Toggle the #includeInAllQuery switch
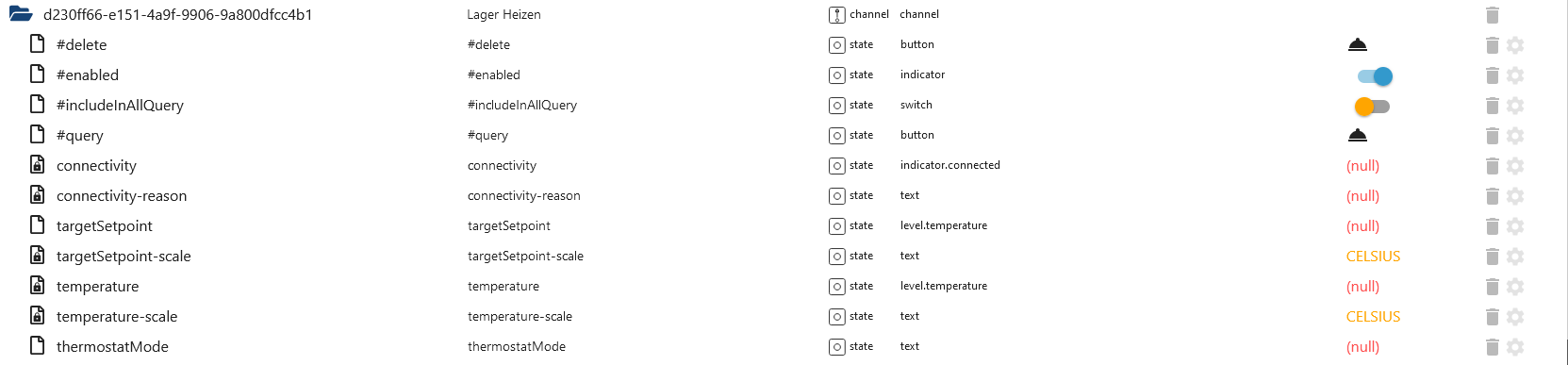This screenshot has width=1568, height=365. pyautogui.click(x=1372, y=107)
